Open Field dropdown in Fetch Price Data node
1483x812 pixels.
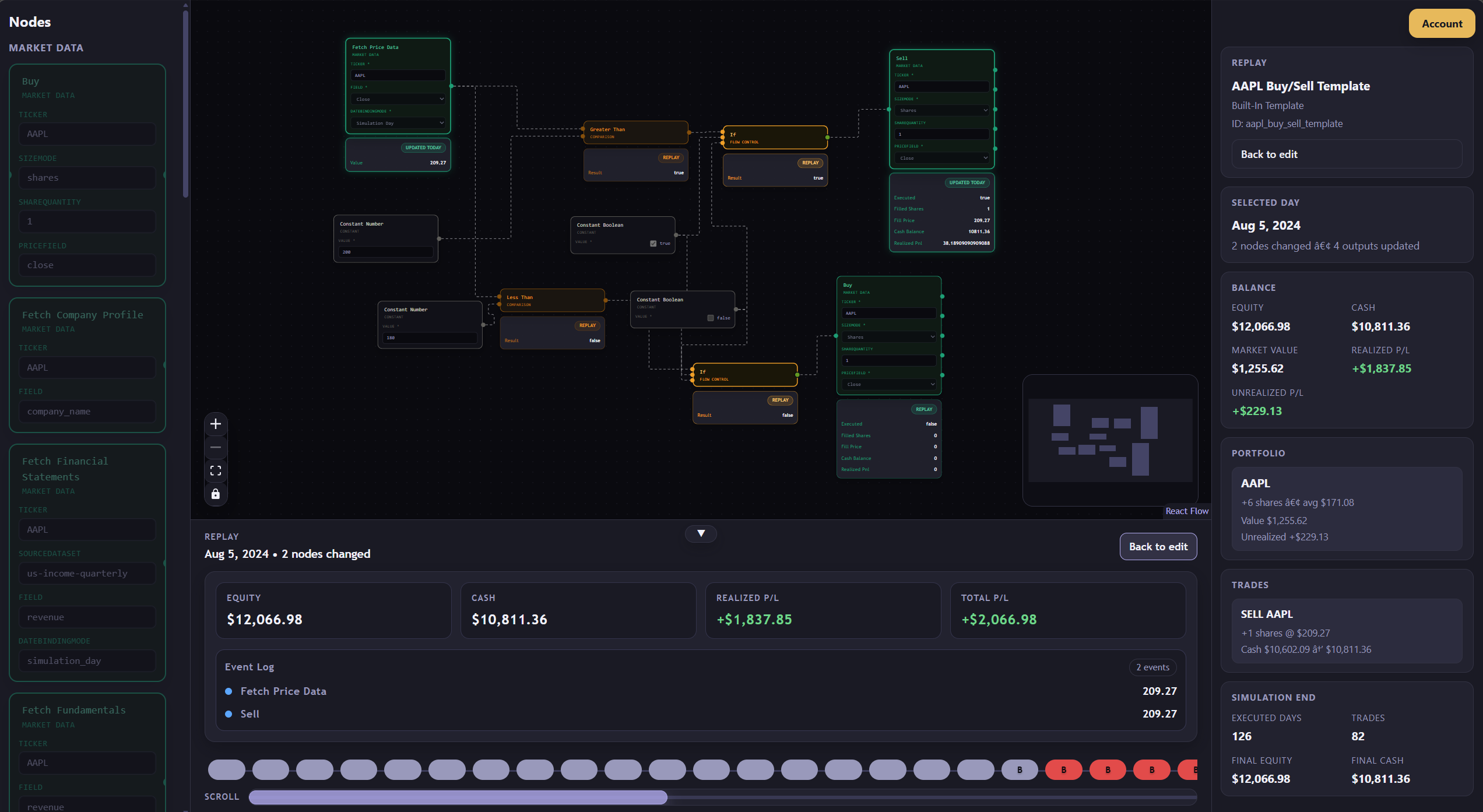tap(398, 99)
